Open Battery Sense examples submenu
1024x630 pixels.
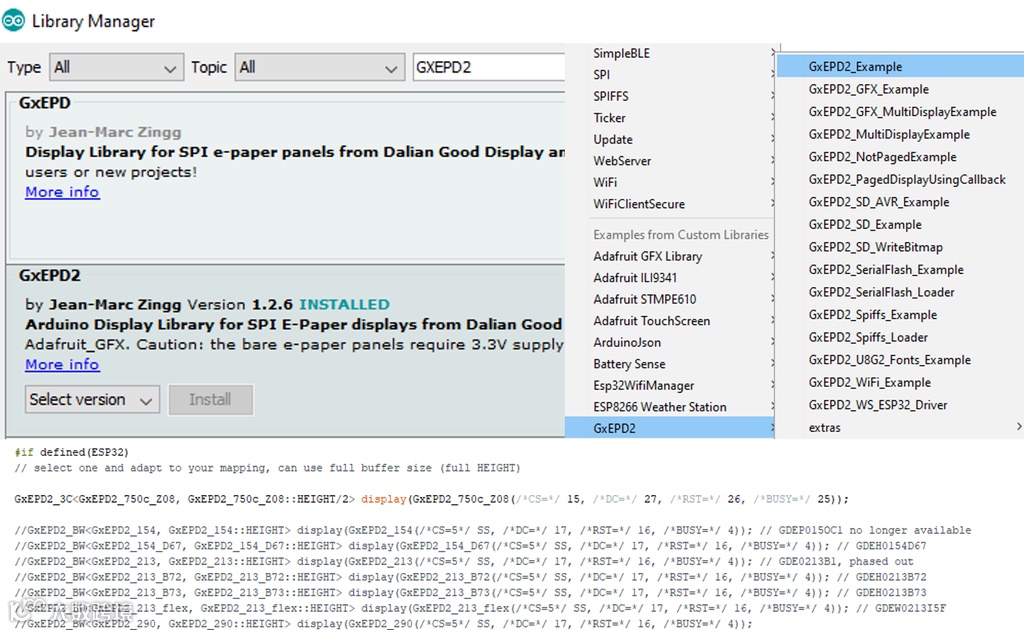tap(670, 364)
